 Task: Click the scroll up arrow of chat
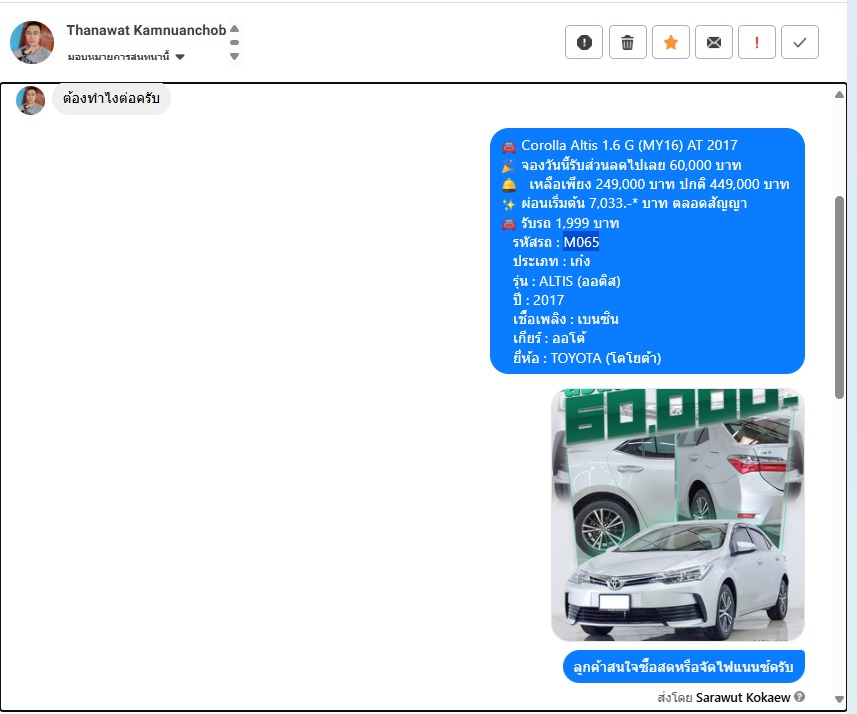[840, 95]
